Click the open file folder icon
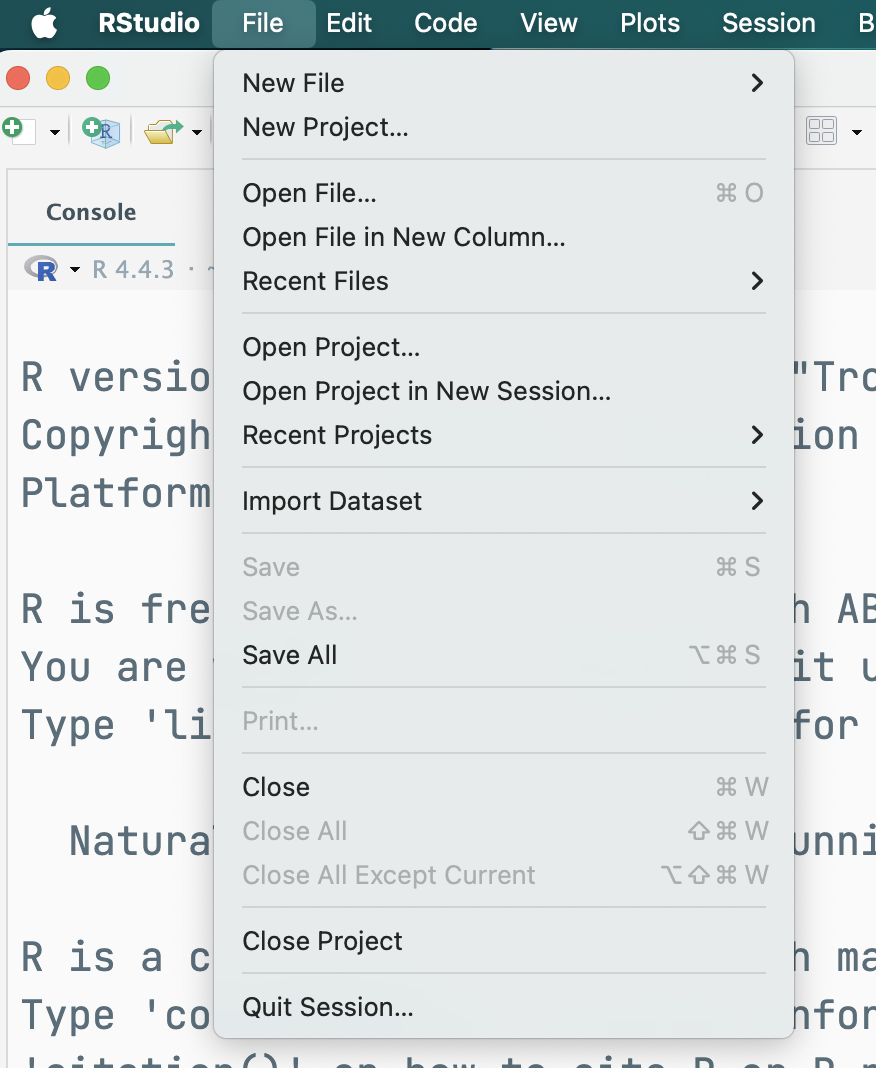The width and height of the screenshot is (876, 1068). (162, 131)
